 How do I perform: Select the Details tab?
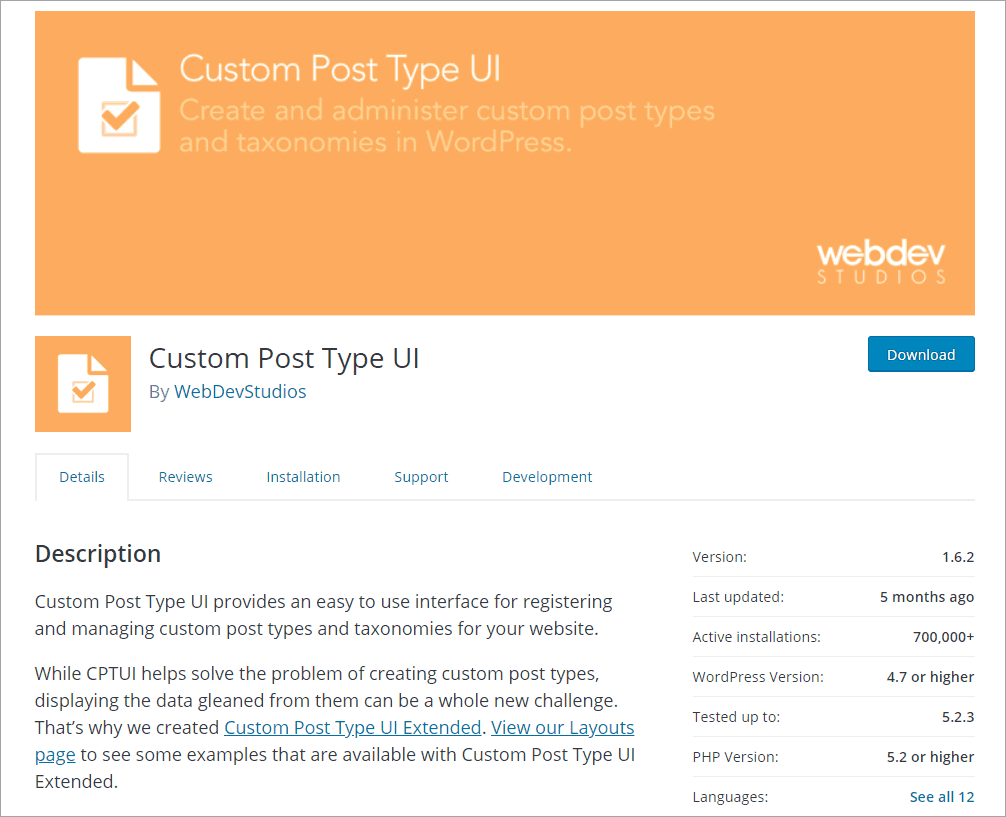[81, 477]
